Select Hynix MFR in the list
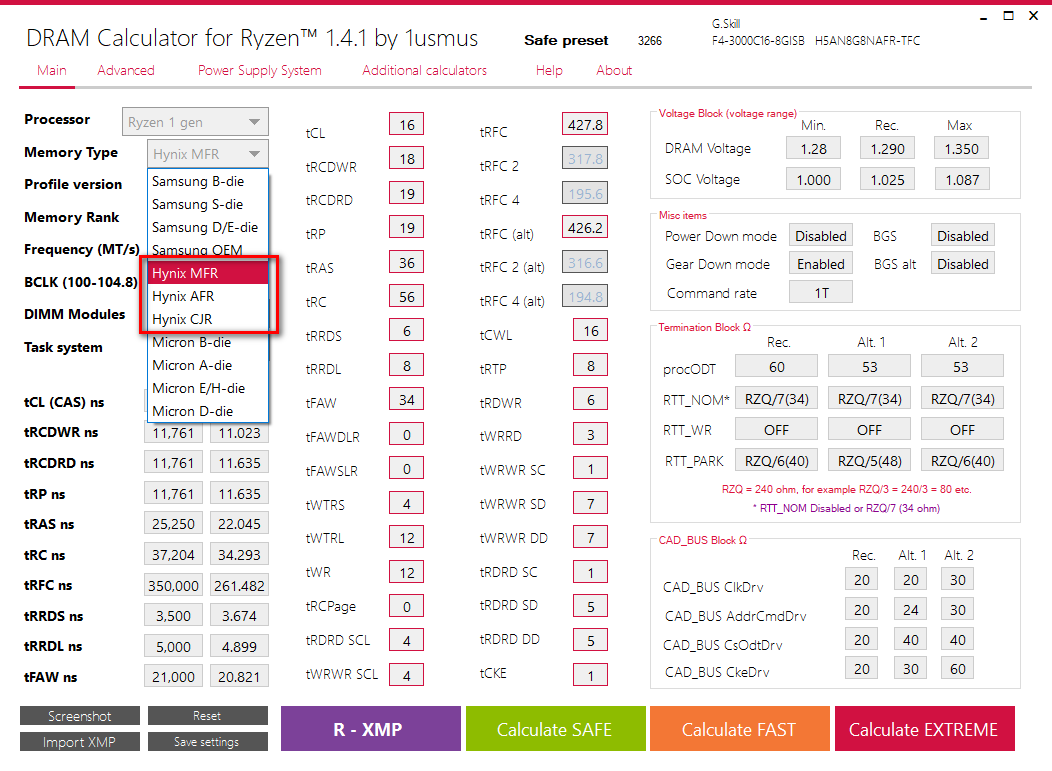This screenshot has width=1052, height=771. 208,273
